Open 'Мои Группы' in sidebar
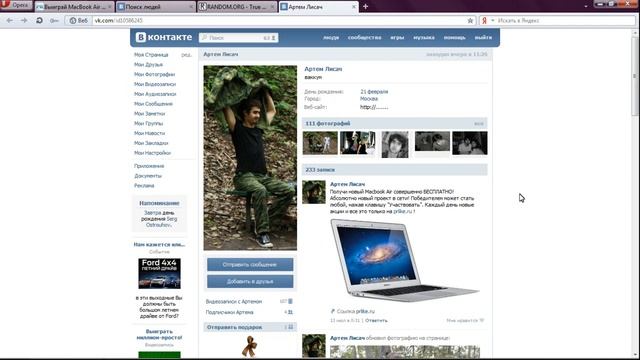The image size is (640, 360). tap(148, 123)
